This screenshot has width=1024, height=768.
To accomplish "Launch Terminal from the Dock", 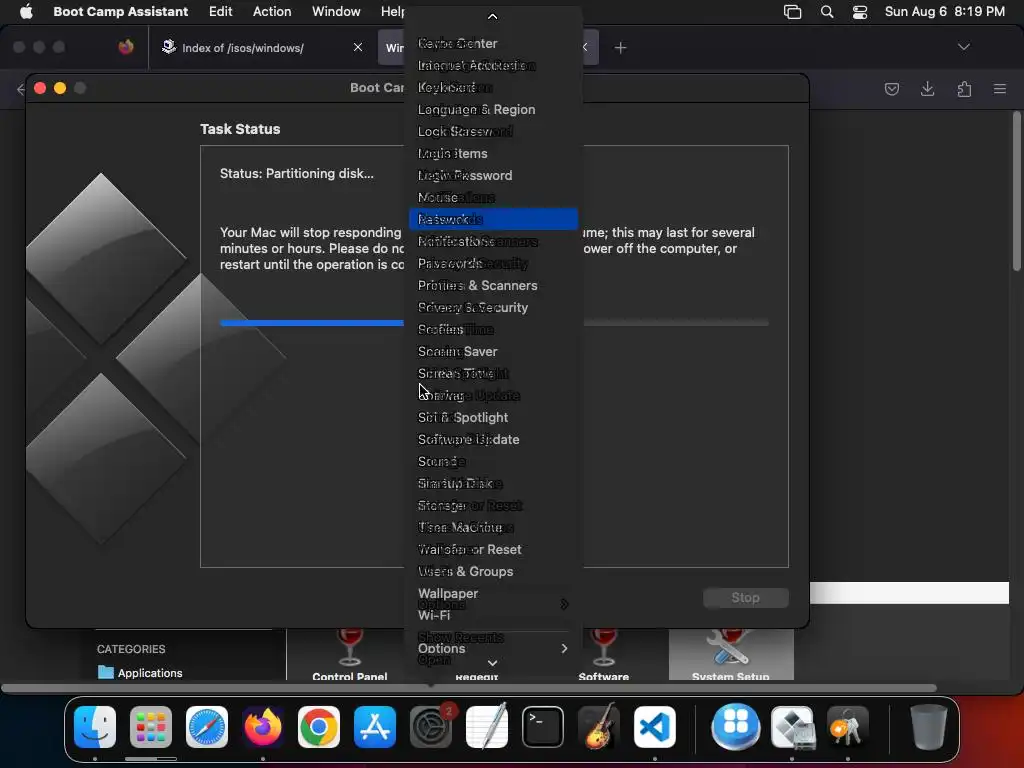I will (x=543, y=727).
